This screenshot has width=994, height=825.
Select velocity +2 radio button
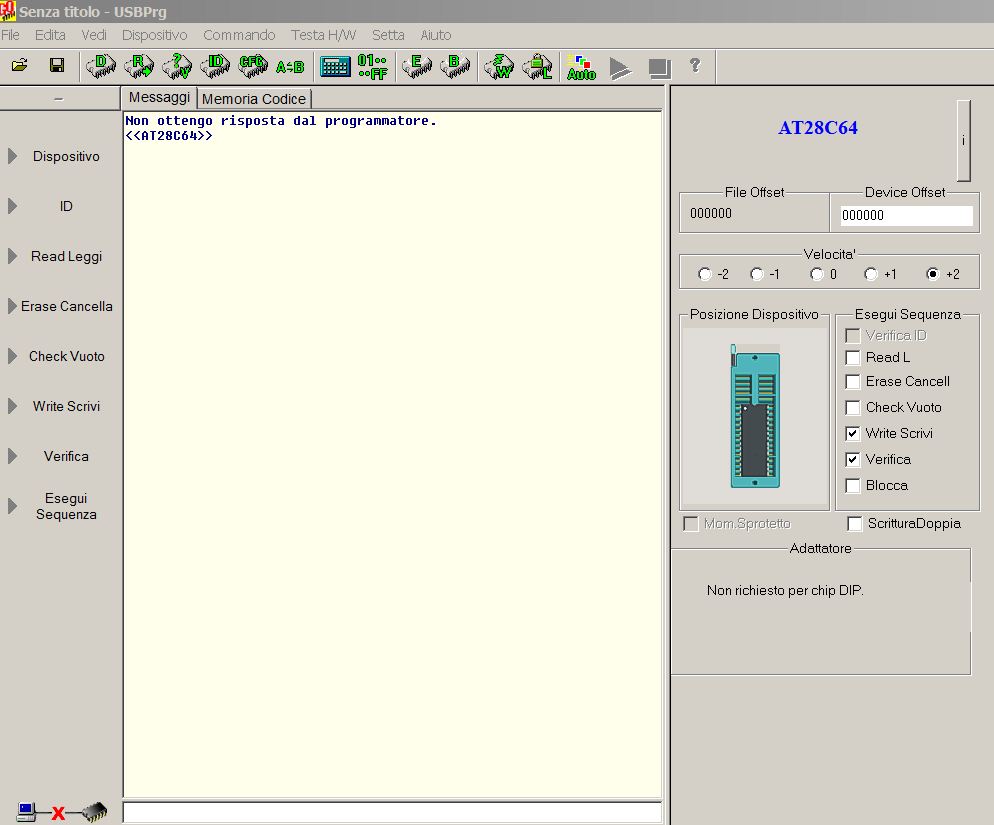933,274
